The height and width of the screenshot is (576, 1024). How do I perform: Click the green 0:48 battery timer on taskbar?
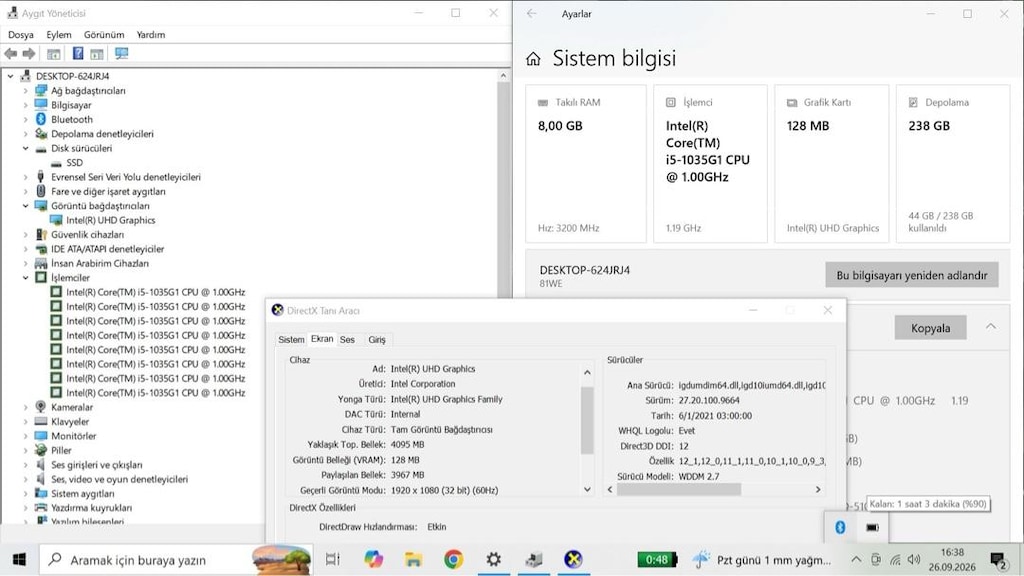pyautogui.click(x=657, y=560)
